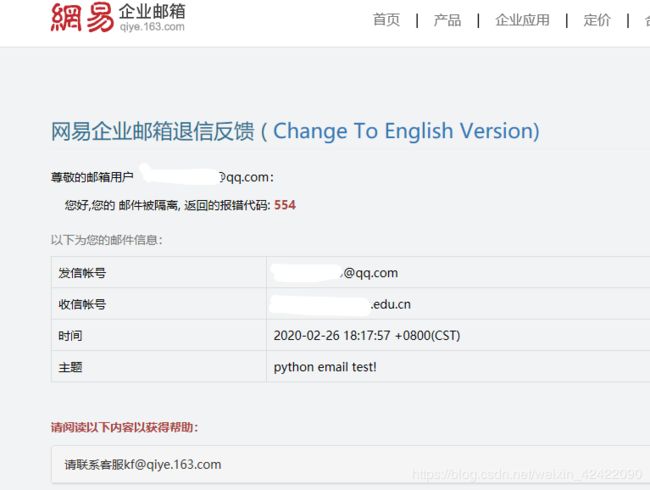
Task: Select subject text python email test!
Action: 325,367
